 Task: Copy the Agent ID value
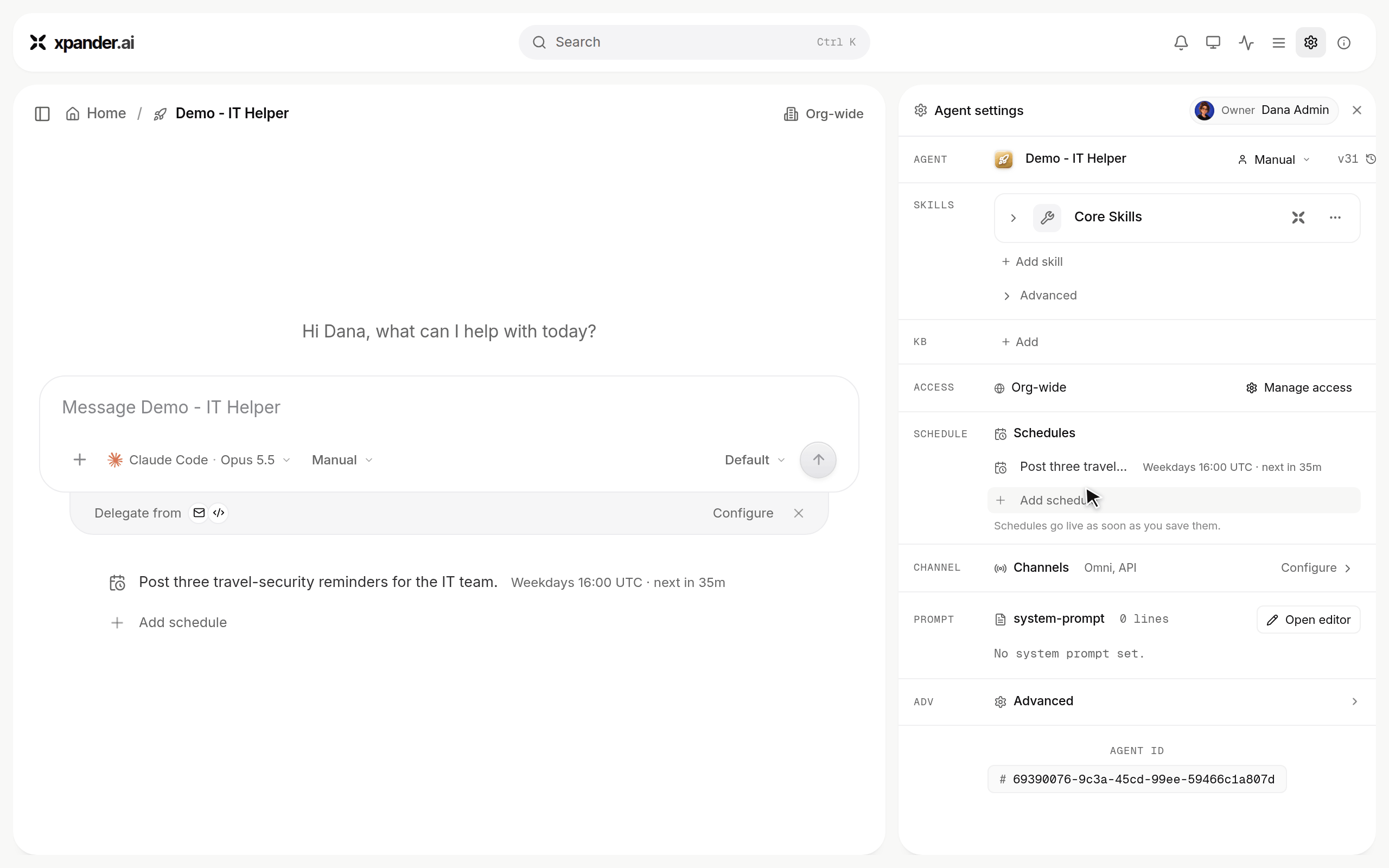click(x=1137, y=780)
